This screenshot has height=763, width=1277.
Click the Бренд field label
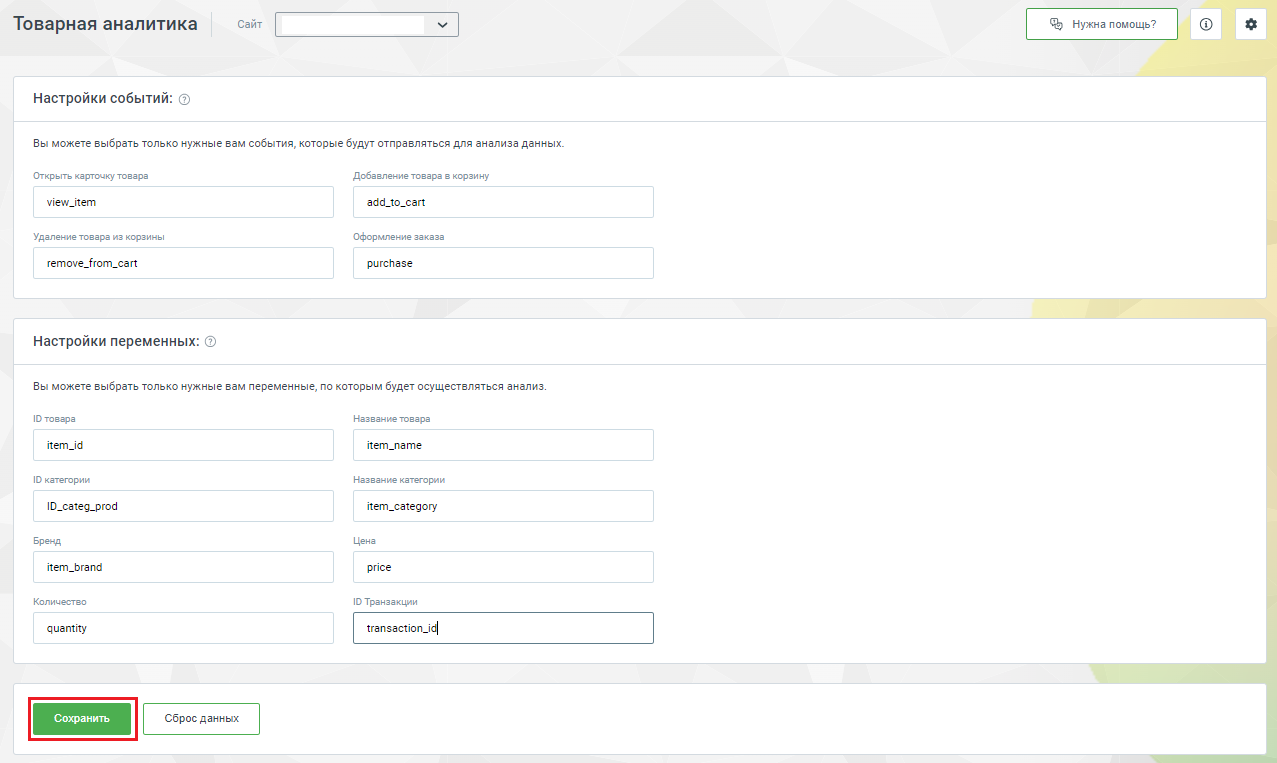(x=47, y=541)
